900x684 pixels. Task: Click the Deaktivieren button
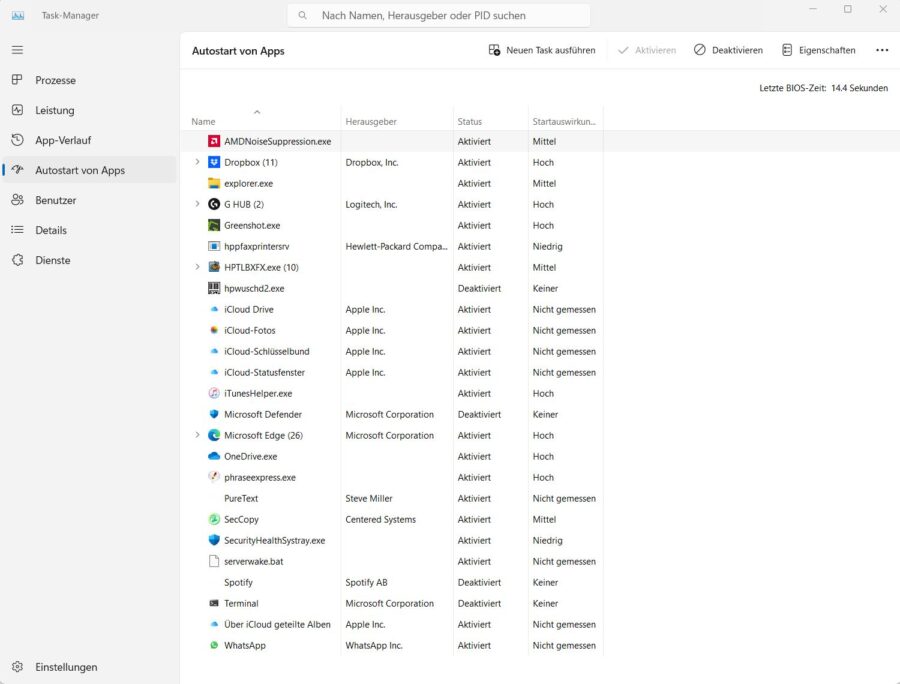(728, 50)
